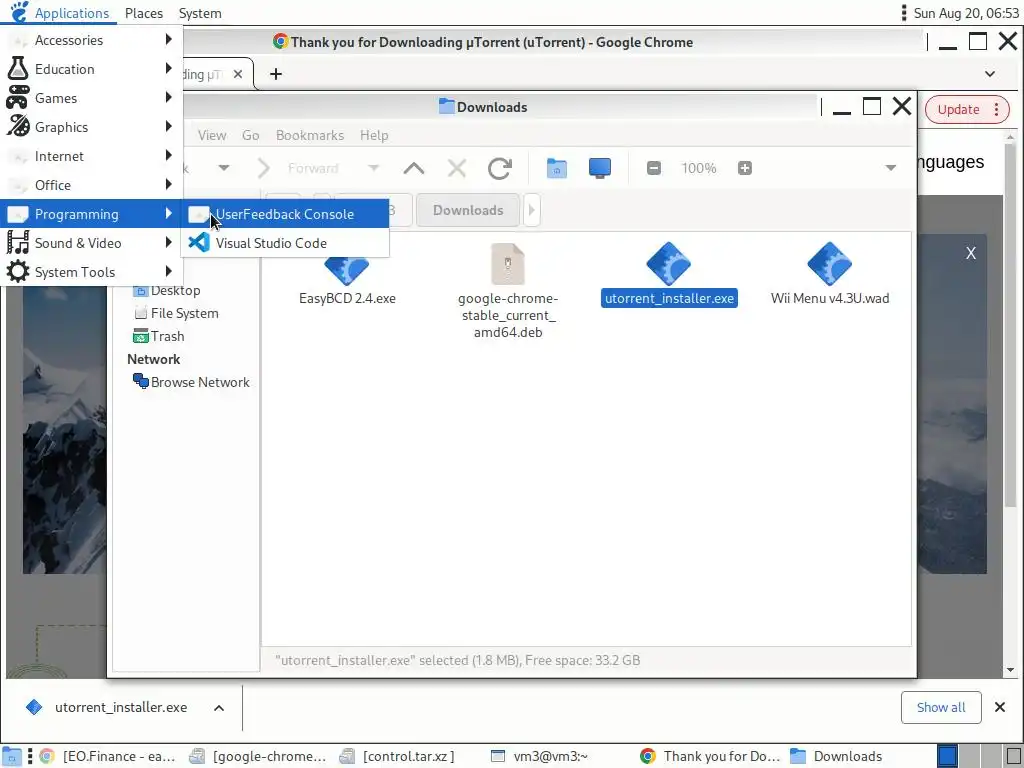Open the Forward history dropdown arrow

[x=374, y=168]
